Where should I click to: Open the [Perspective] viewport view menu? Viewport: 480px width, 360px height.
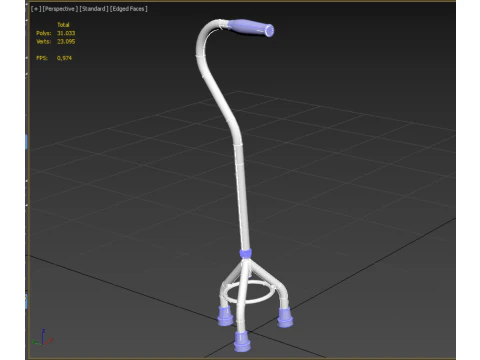pos(60,9)
